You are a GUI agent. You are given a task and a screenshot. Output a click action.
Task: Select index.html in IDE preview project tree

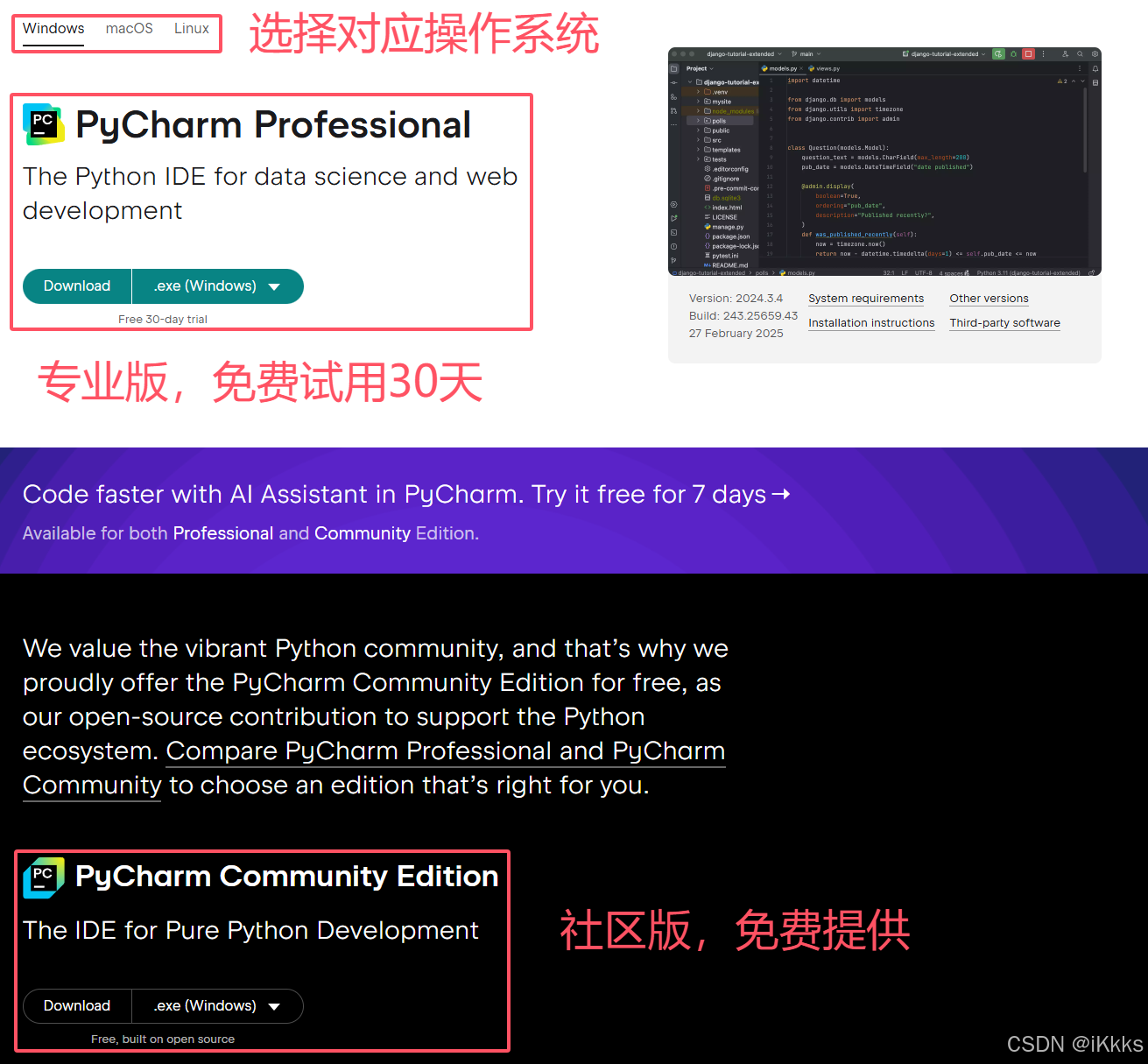pyautogui.click(x=723, y=208)
